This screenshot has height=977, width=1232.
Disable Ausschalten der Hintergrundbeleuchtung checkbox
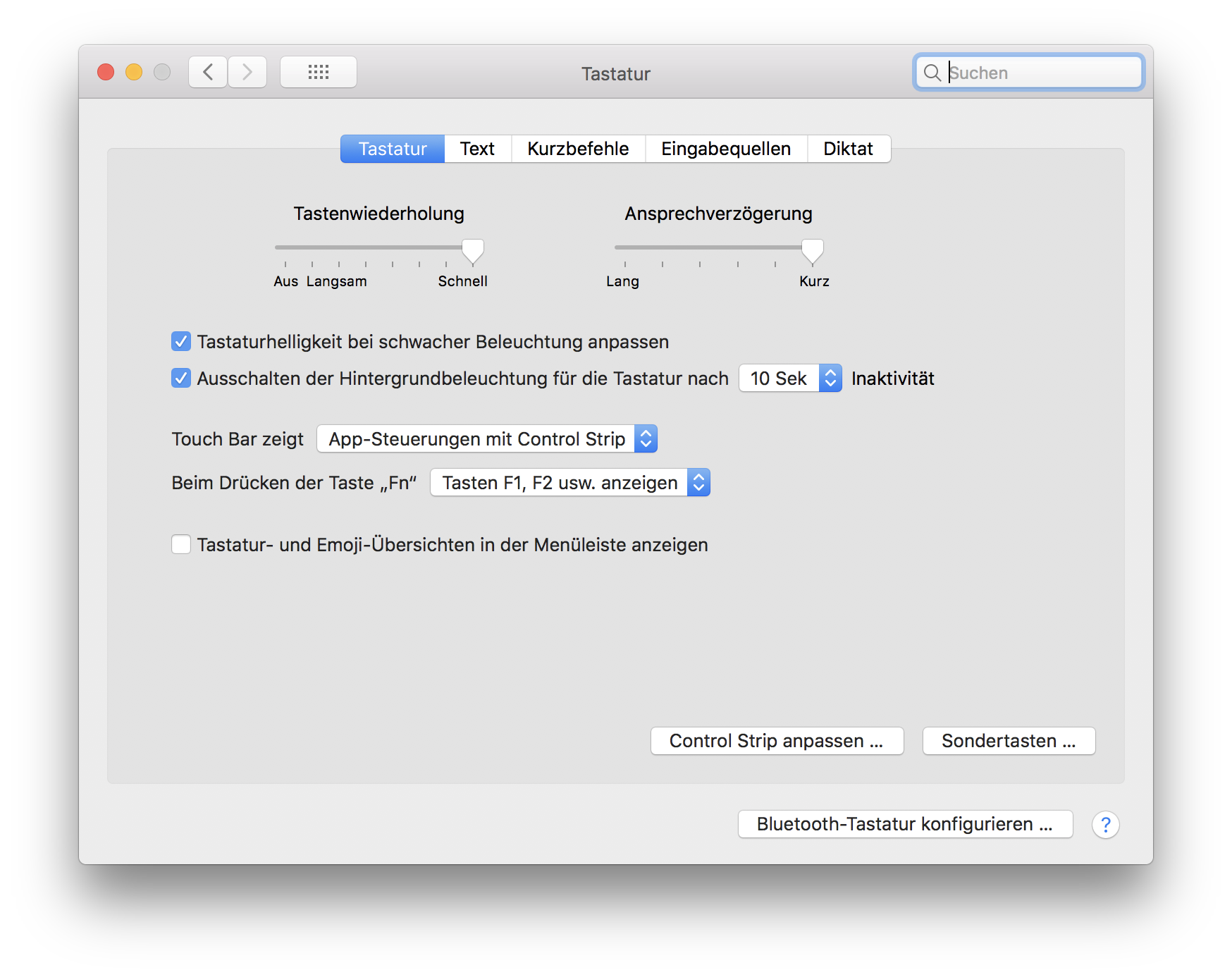pyautogui.click(x=181, y=379)
